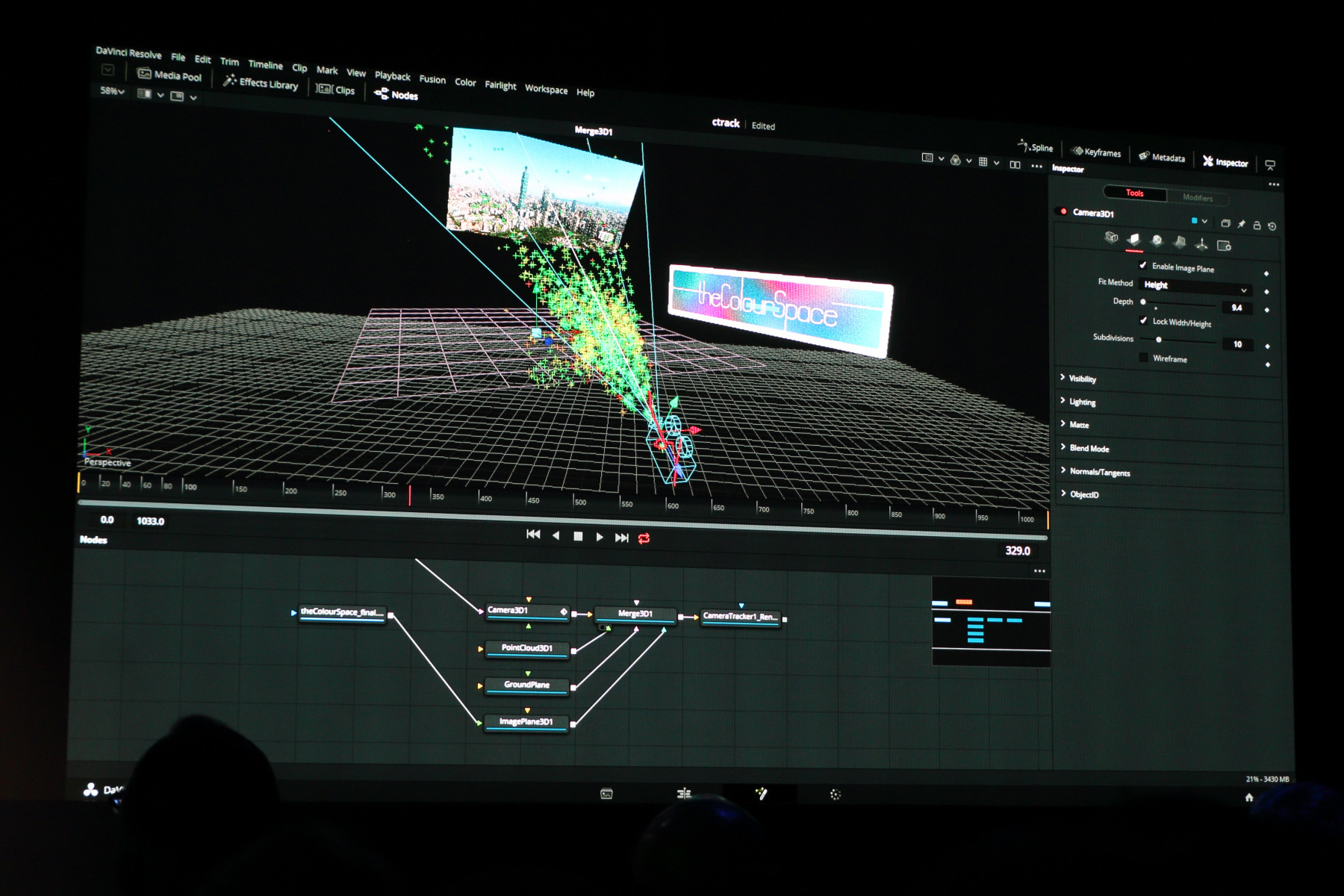This screenshot has height=896, width=1344.
Task: Adjust the Subdivisions slider handle
Action: coord(1159,339)
